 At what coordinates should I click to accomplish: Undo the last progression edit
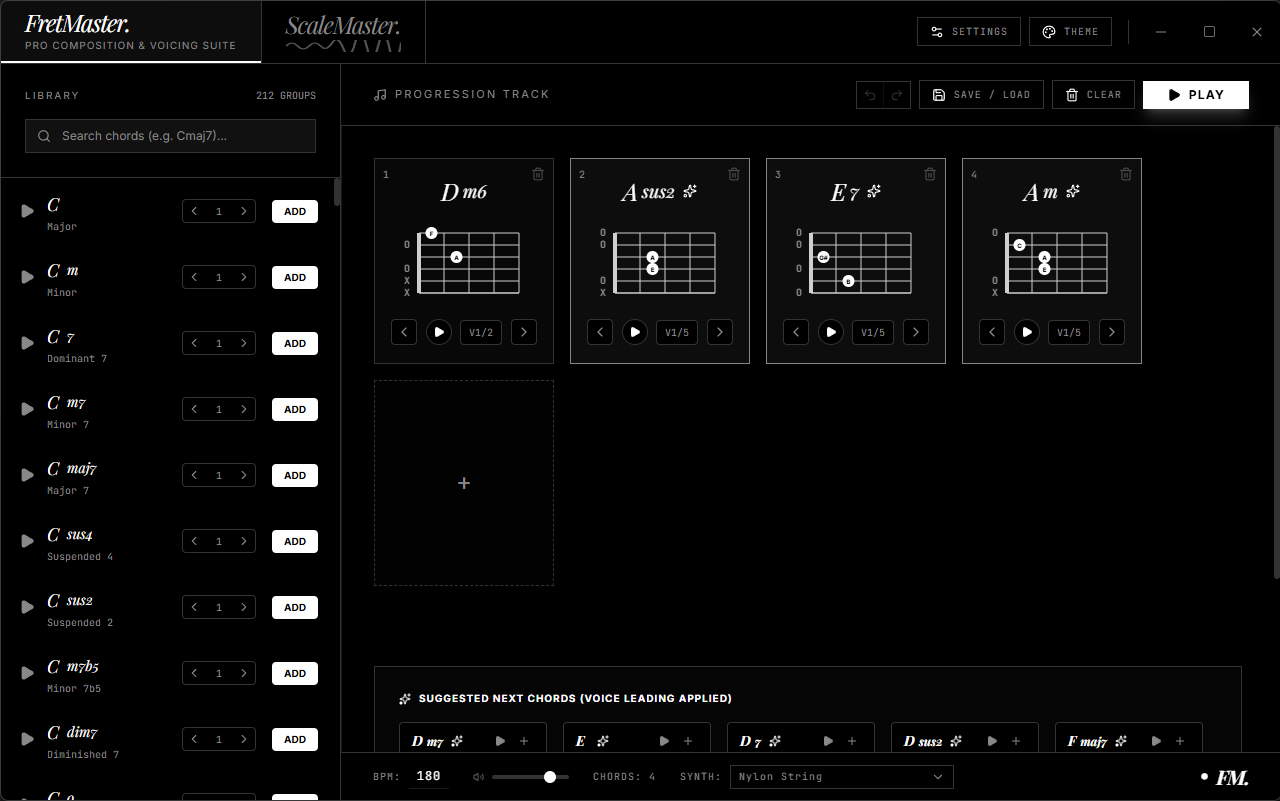pyautogui.click(x=869, y=94)
